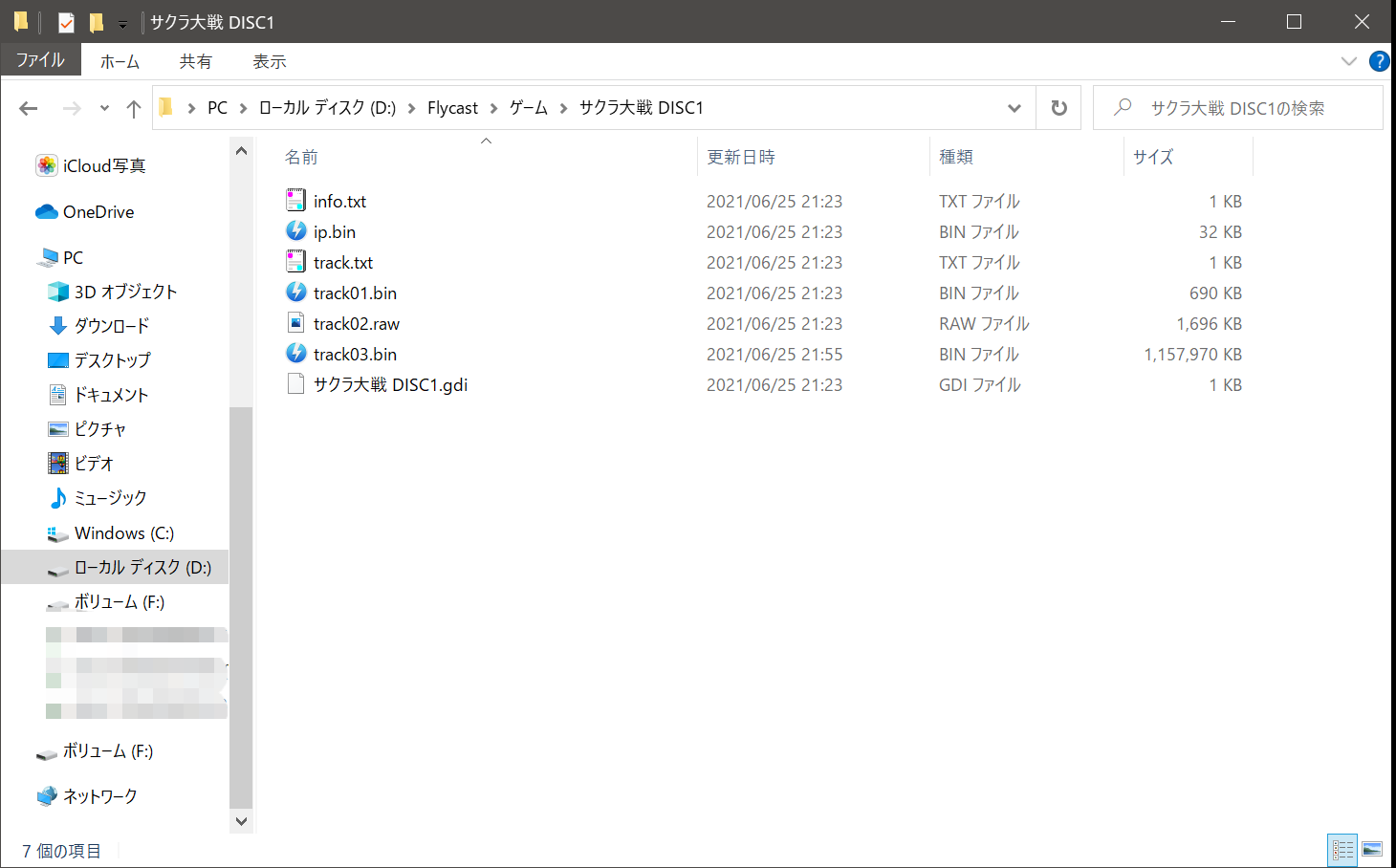Image resolution: width=1396 pixels, height=868 pixels.
Task: Select the サクラ大戦 DISC1.gdi file name
Action: coord(390,384)
